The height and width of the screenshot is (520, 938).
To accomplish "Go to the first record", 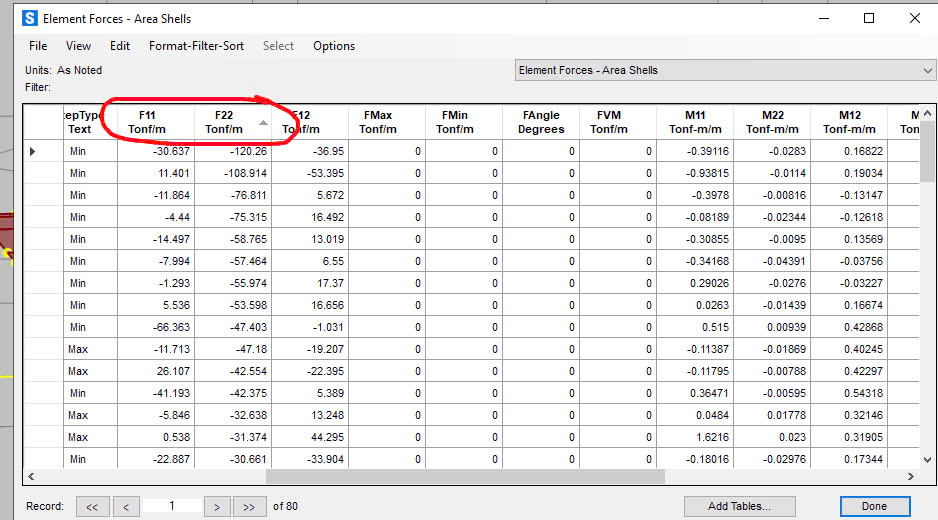I will pos(92,507).
